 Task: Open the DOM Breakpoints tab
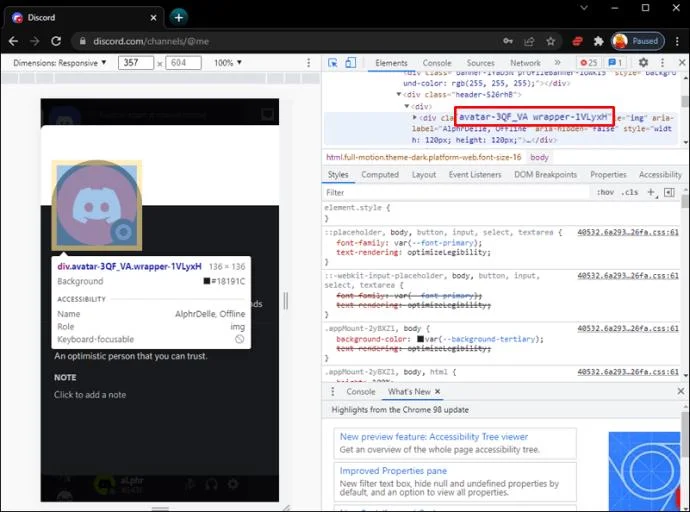tap(545, 175)
